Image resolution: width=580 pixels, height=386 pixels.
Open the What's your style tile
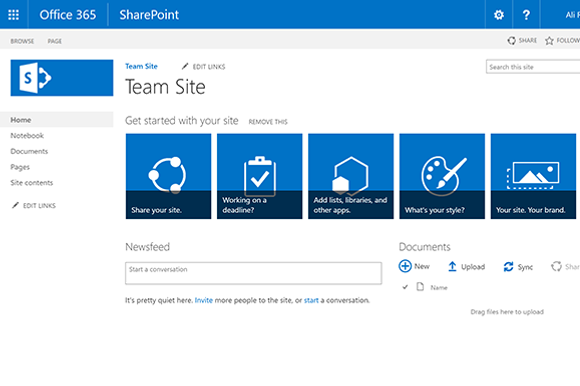click(x=442, y=176)
